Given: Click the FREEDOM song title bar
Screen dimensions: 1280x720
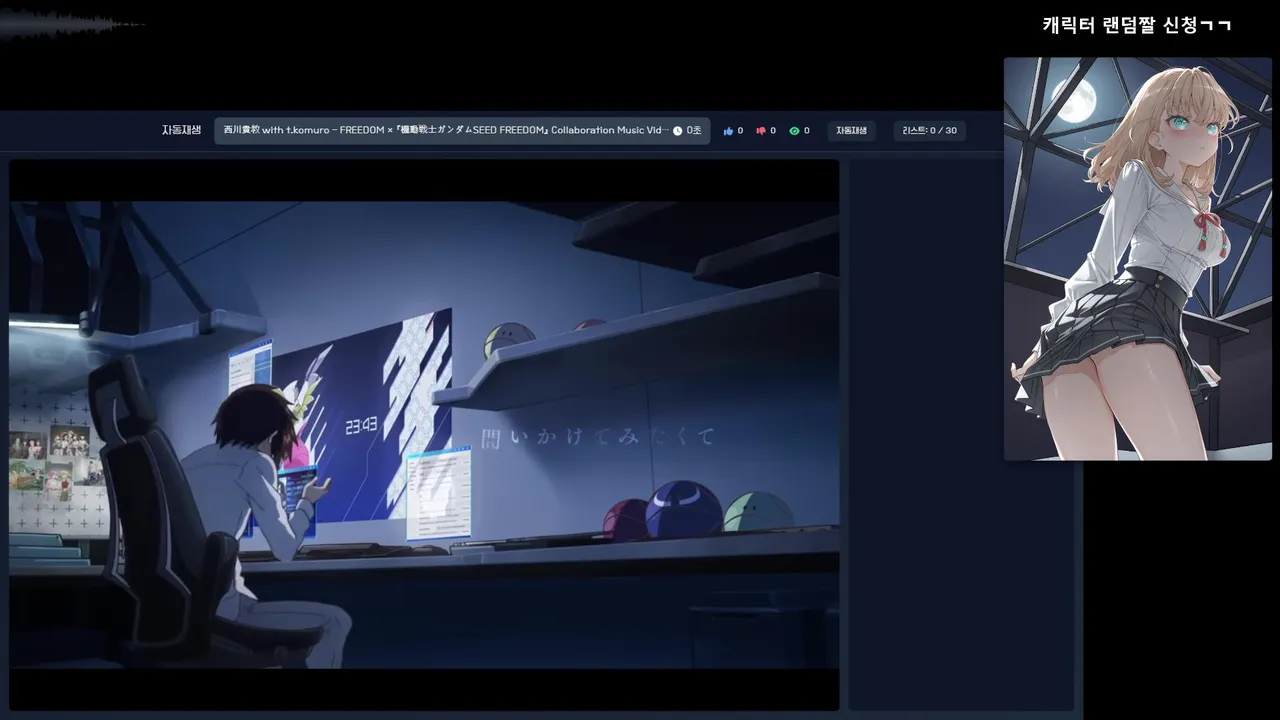Looking at the screenshot, I should coord(462,131).
